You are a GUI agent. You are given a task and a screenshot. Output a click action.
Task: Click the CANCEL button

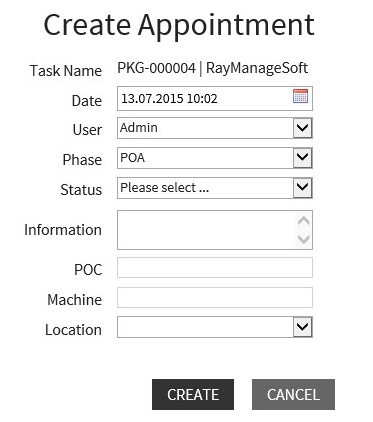(293, 394)
